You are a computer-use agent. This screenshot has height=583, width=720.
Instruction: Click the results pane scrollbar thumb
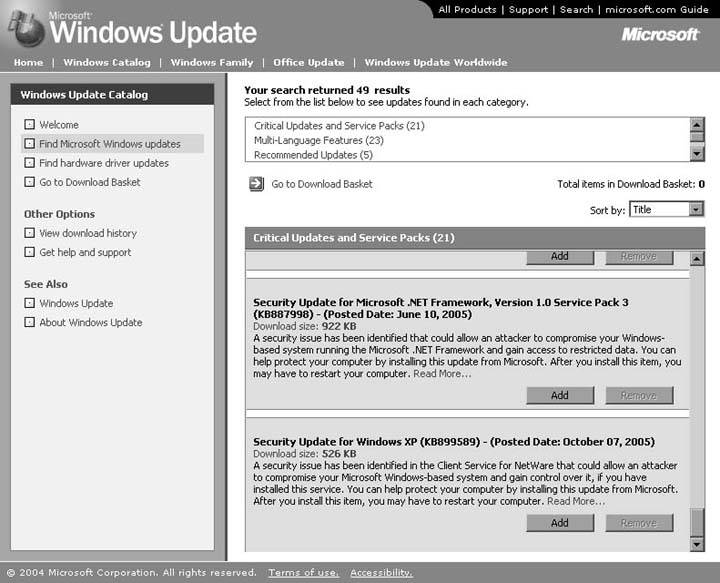(x=697, y=522)
